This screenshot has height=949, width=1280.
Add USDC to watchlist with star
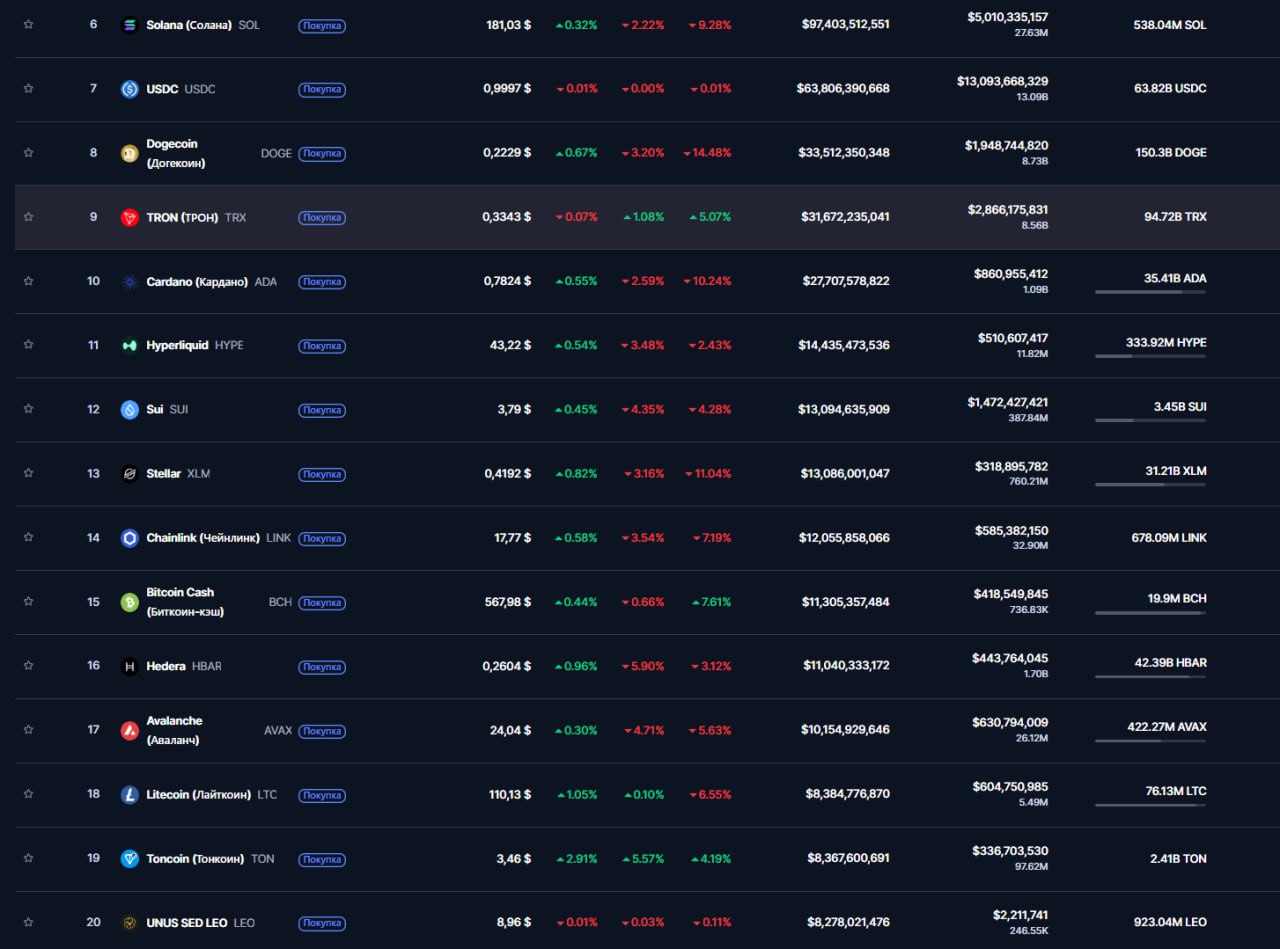point(28,88)
